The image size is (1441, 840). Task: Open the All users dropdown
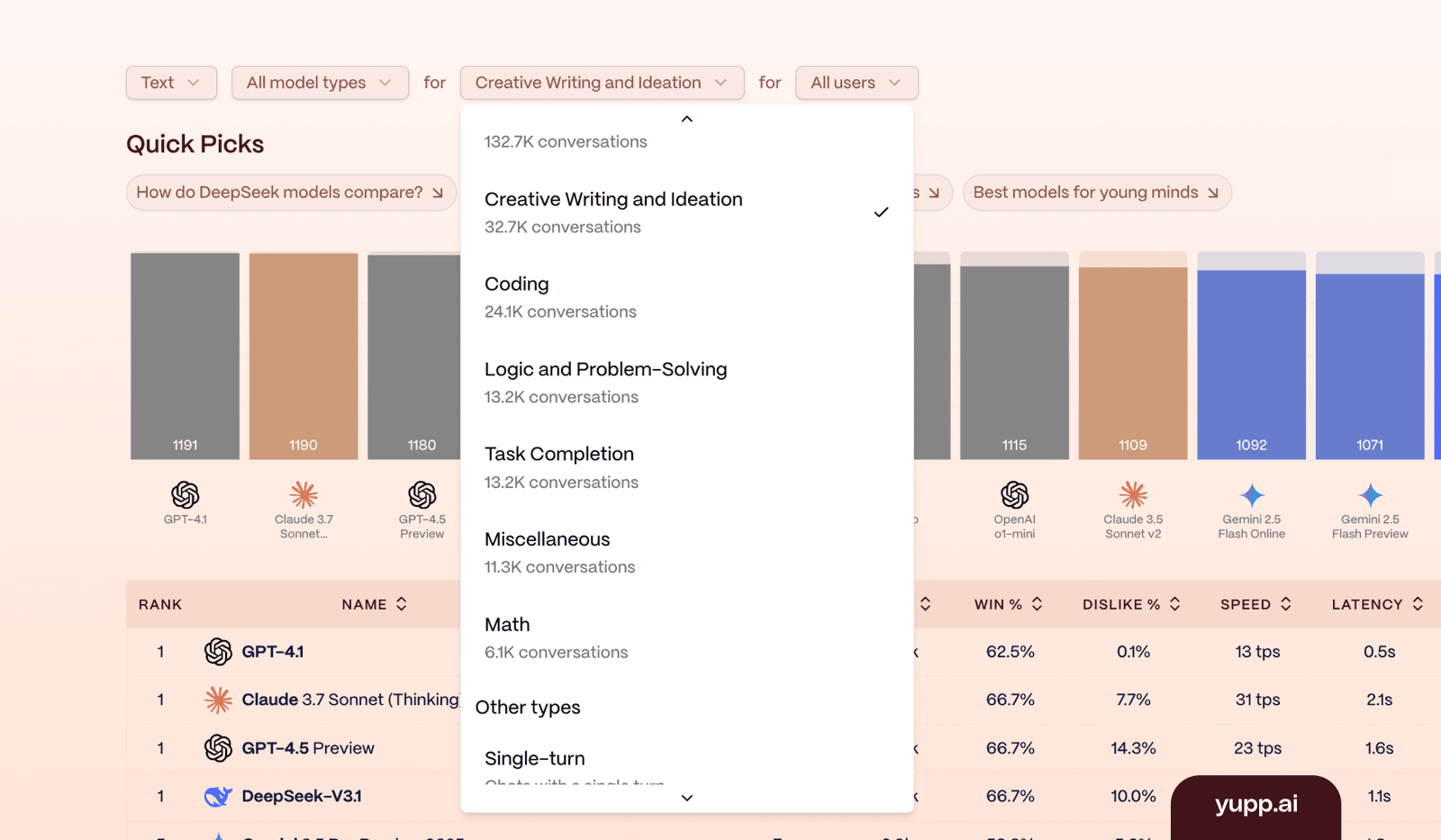856,83
